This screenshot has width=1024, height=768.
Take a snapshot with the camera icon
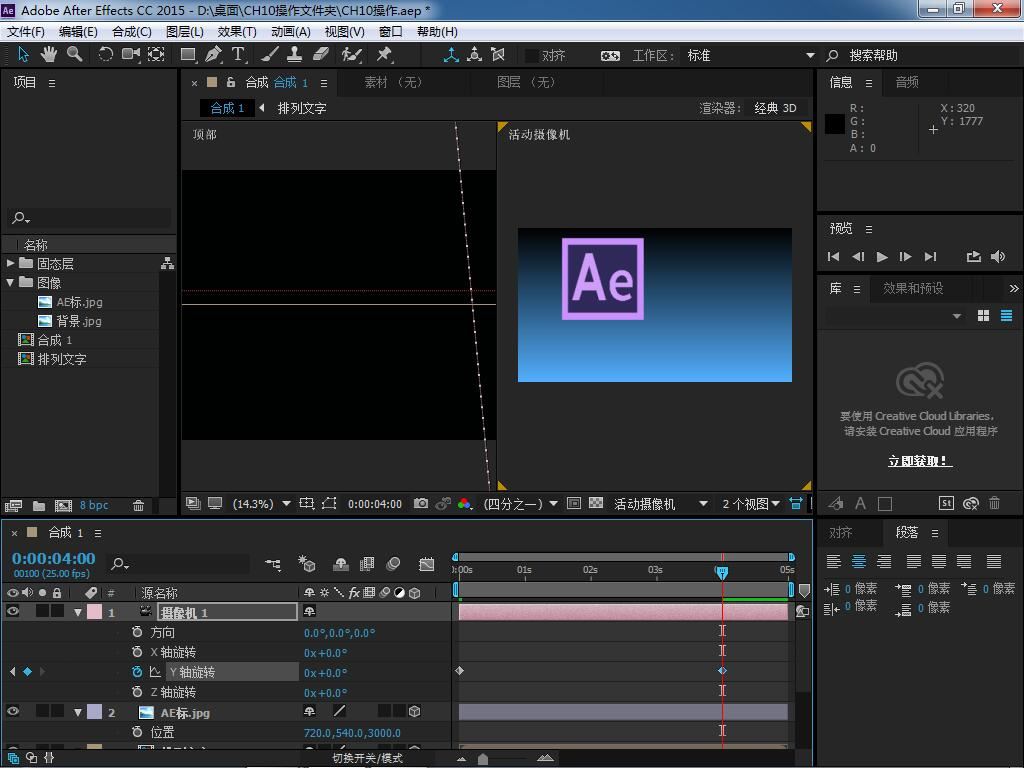[x=421, y=504]
